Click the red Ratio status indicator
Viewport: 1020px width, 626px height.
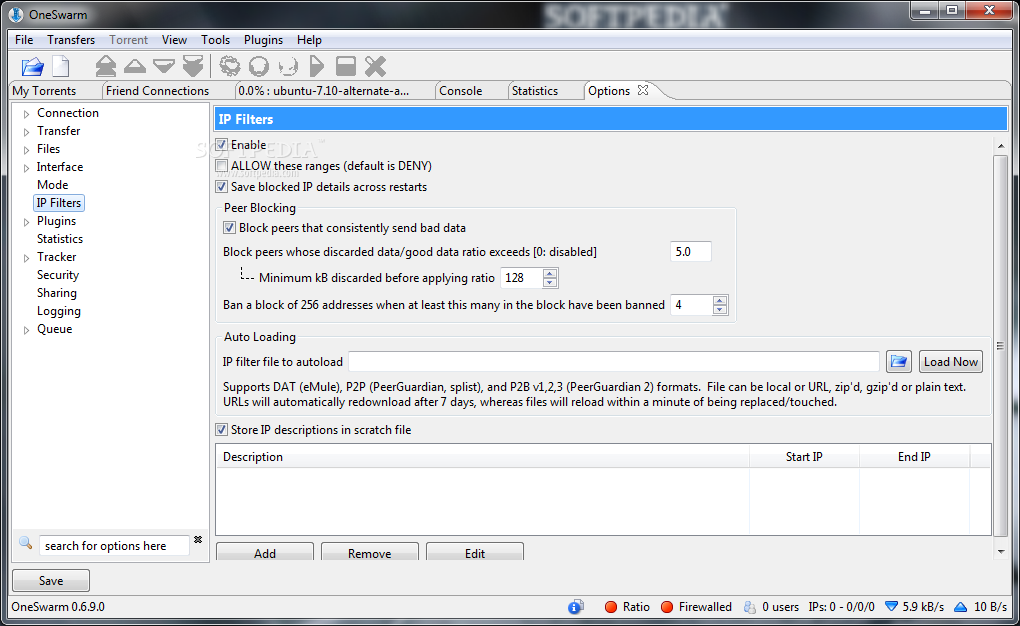611,606
